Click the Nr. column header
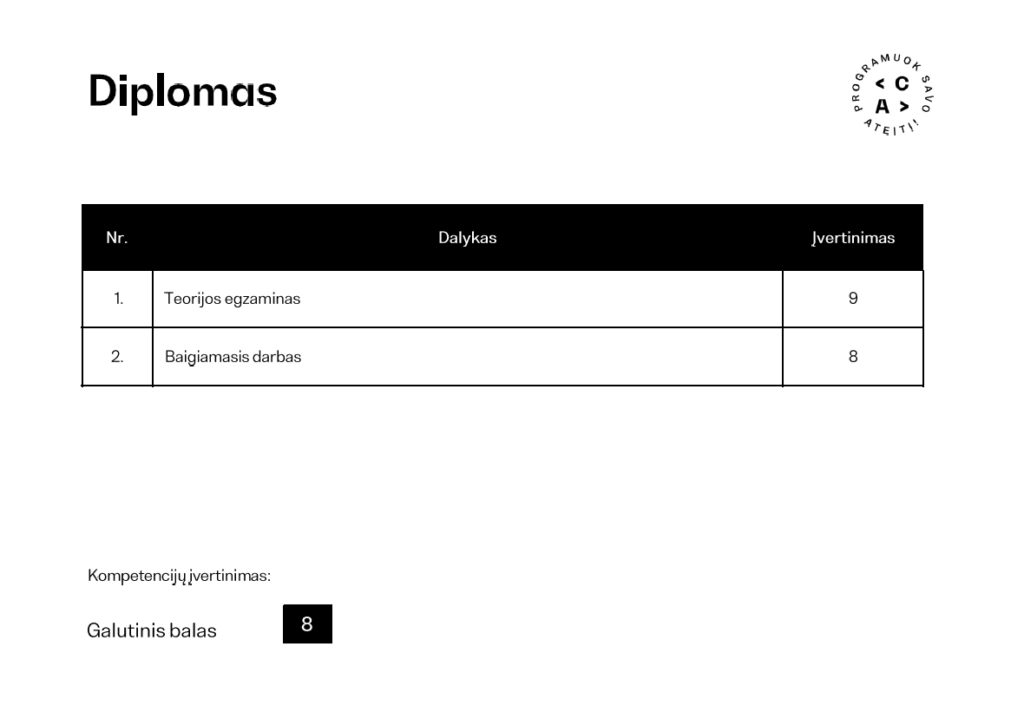The width and height of the screenshot is (1024, 706). [117, 238]
